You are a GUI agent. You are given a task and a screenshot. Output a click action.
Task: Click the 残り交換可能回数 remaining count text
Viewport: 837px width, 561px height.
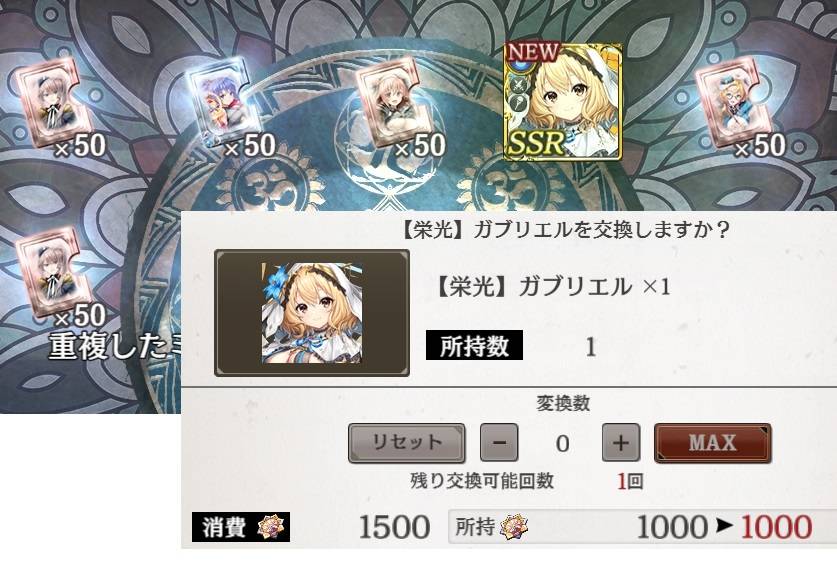482,481
